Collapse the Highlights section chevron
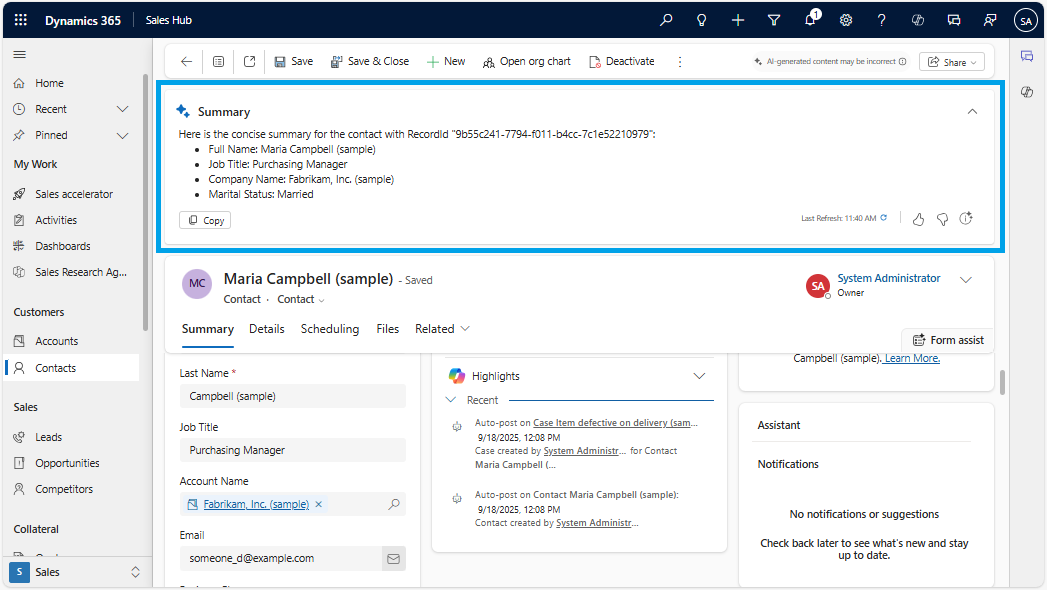This screenshot has height=590, width=1047. click(x=699, y=376)
